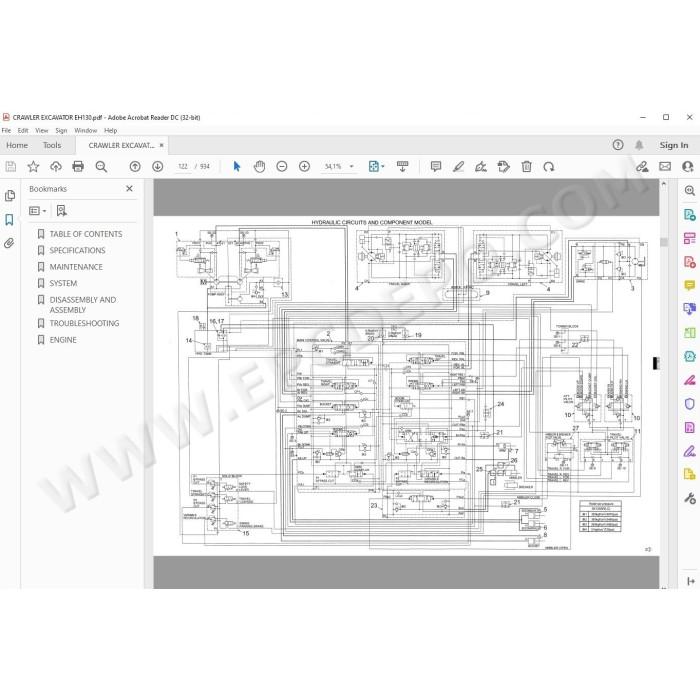
Task: Click the Sign In link
Action: [x=674, y=145]
